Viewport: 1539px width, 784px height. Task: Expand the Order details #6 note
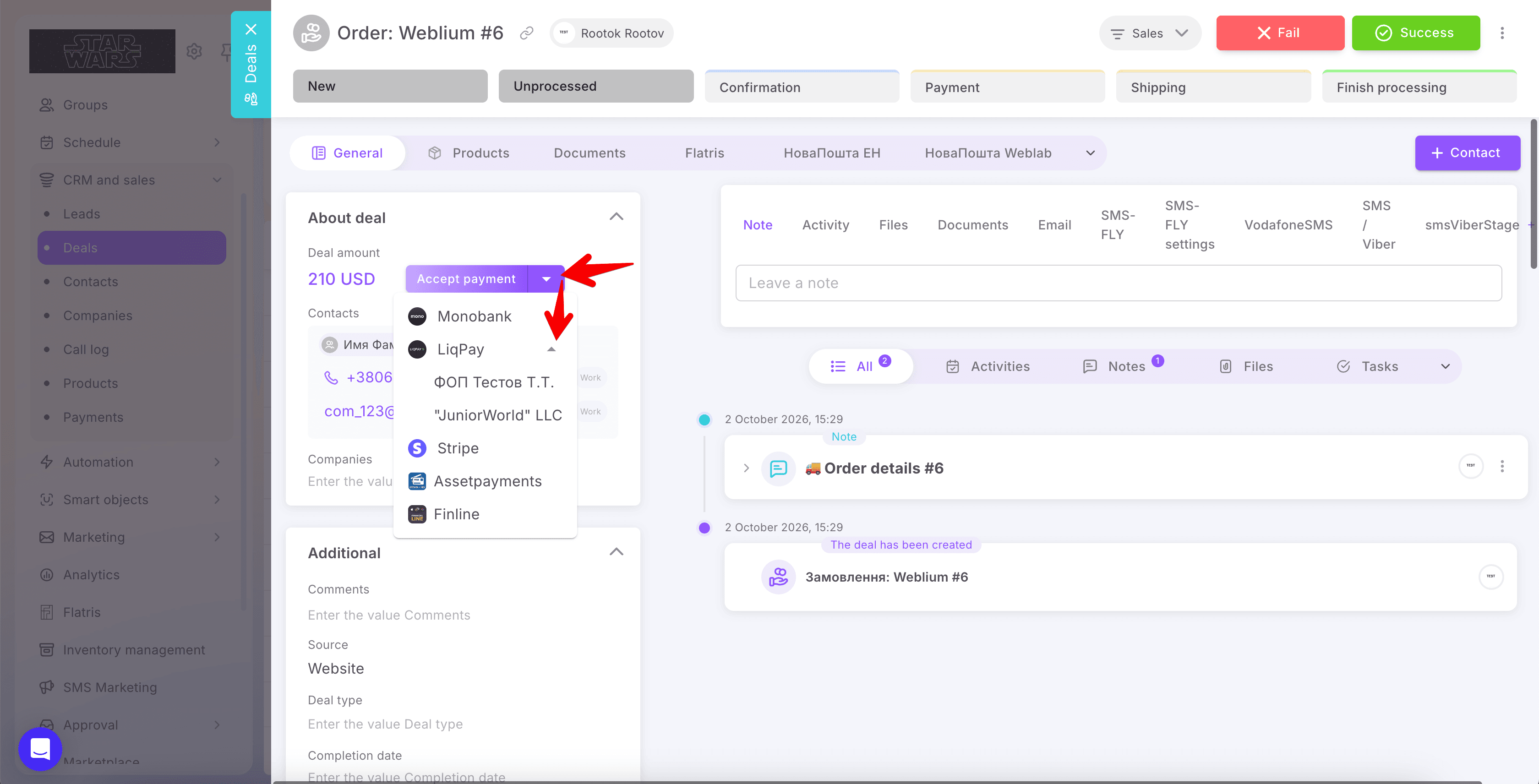tap(746, 468)
